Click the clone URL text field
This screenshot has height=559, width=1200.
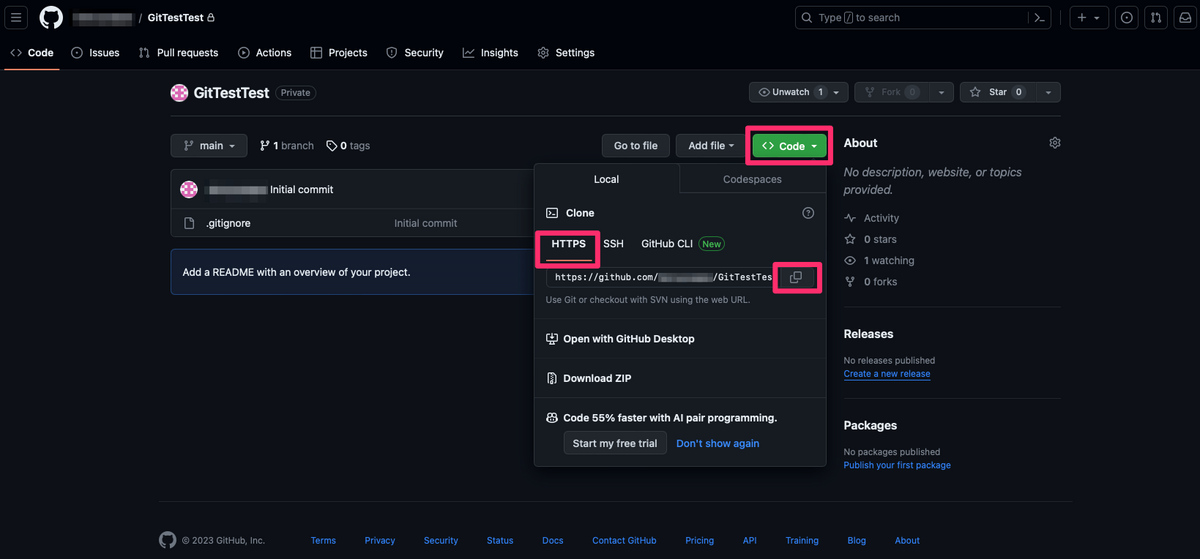(x=660, y=277)
